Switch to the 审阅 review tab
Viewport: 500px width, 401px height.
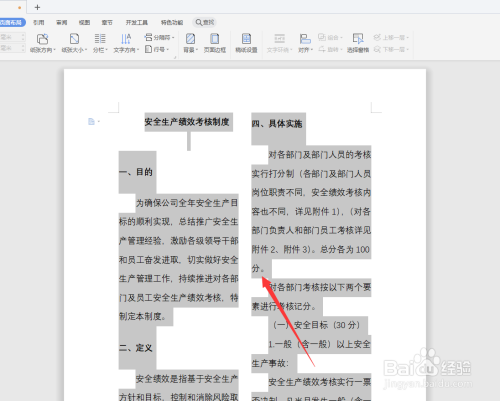tap(62, 22)
